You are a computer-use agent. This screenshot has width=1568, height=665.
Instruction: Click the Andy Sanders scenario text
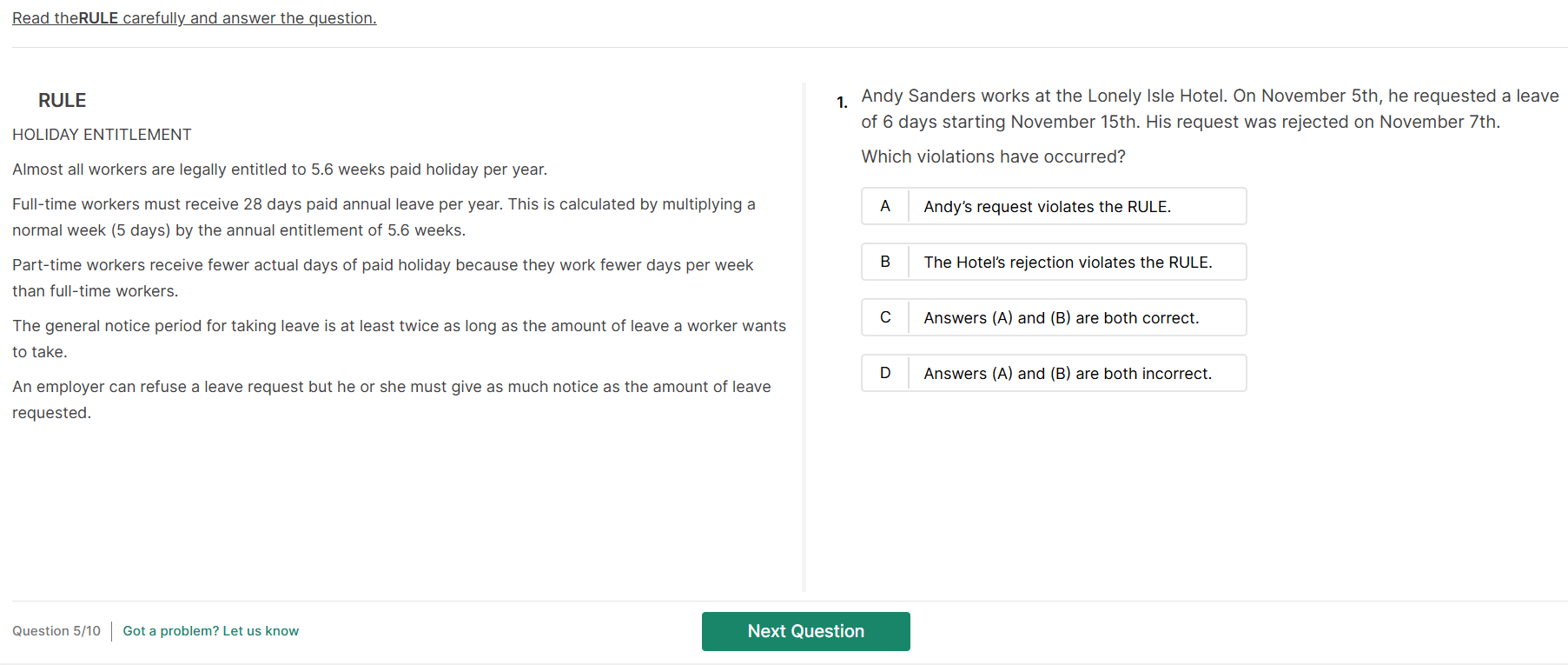pyautogui.click(x=1209, y=109)
